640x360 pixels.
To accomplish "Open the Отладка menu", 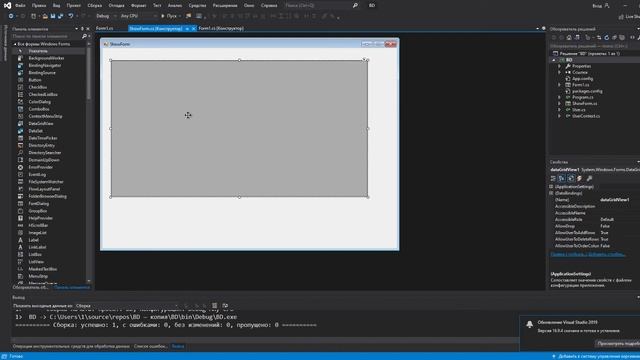I will click(116, 6).
